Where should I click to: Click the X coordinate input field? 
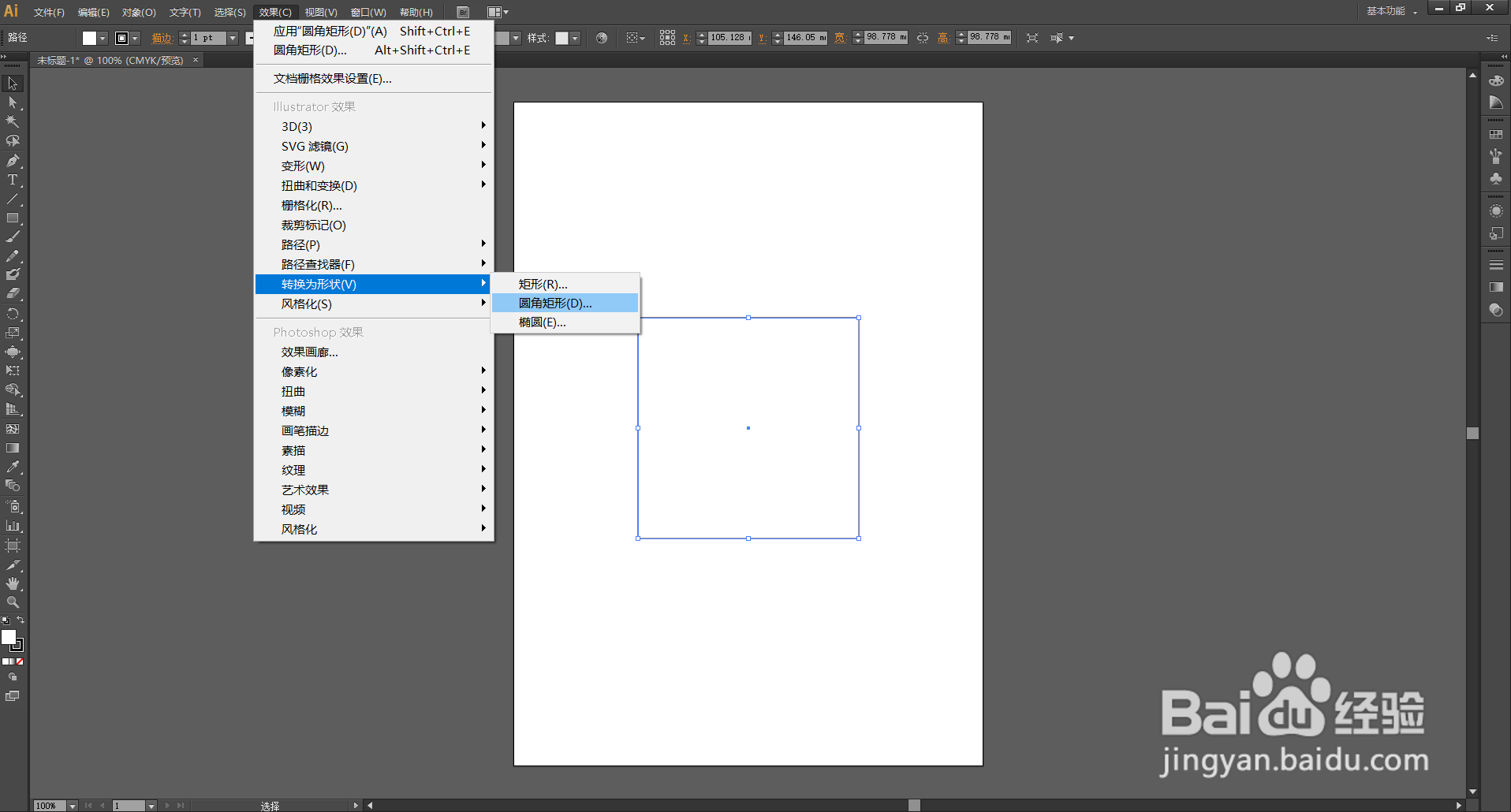729,38
